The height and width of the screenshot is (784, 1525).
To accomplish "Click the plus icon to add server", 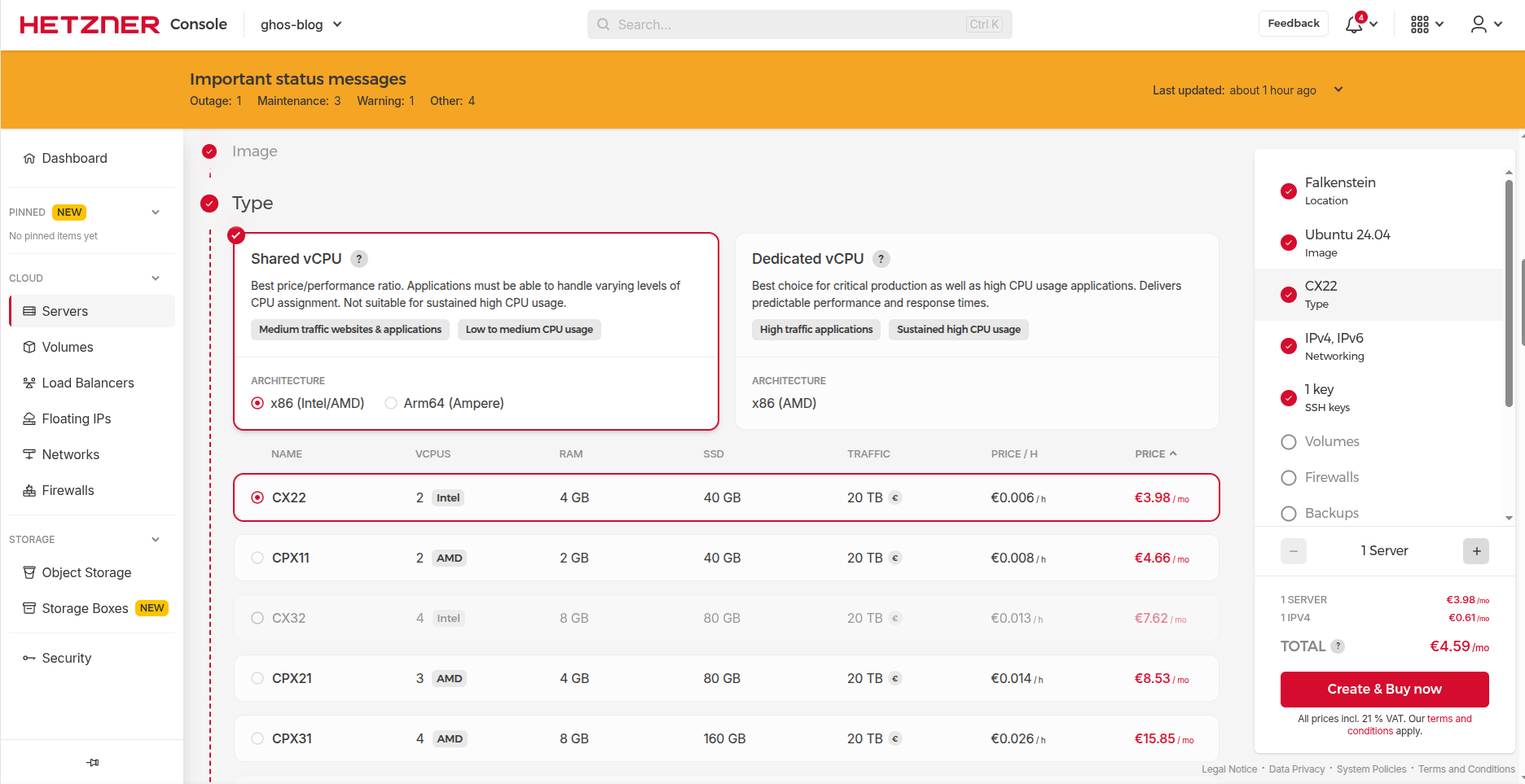I will 1476,551.
